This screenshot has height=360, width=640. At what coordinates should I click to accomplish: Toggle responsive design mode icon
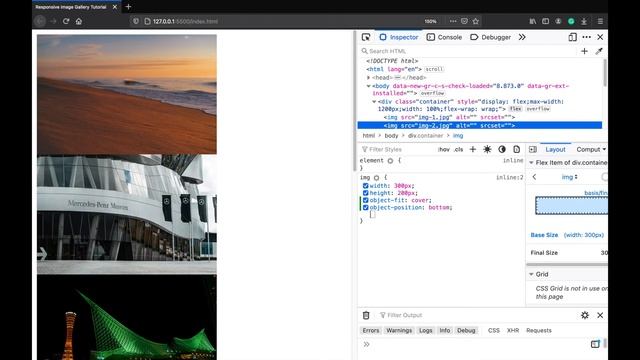coord(573,37)
